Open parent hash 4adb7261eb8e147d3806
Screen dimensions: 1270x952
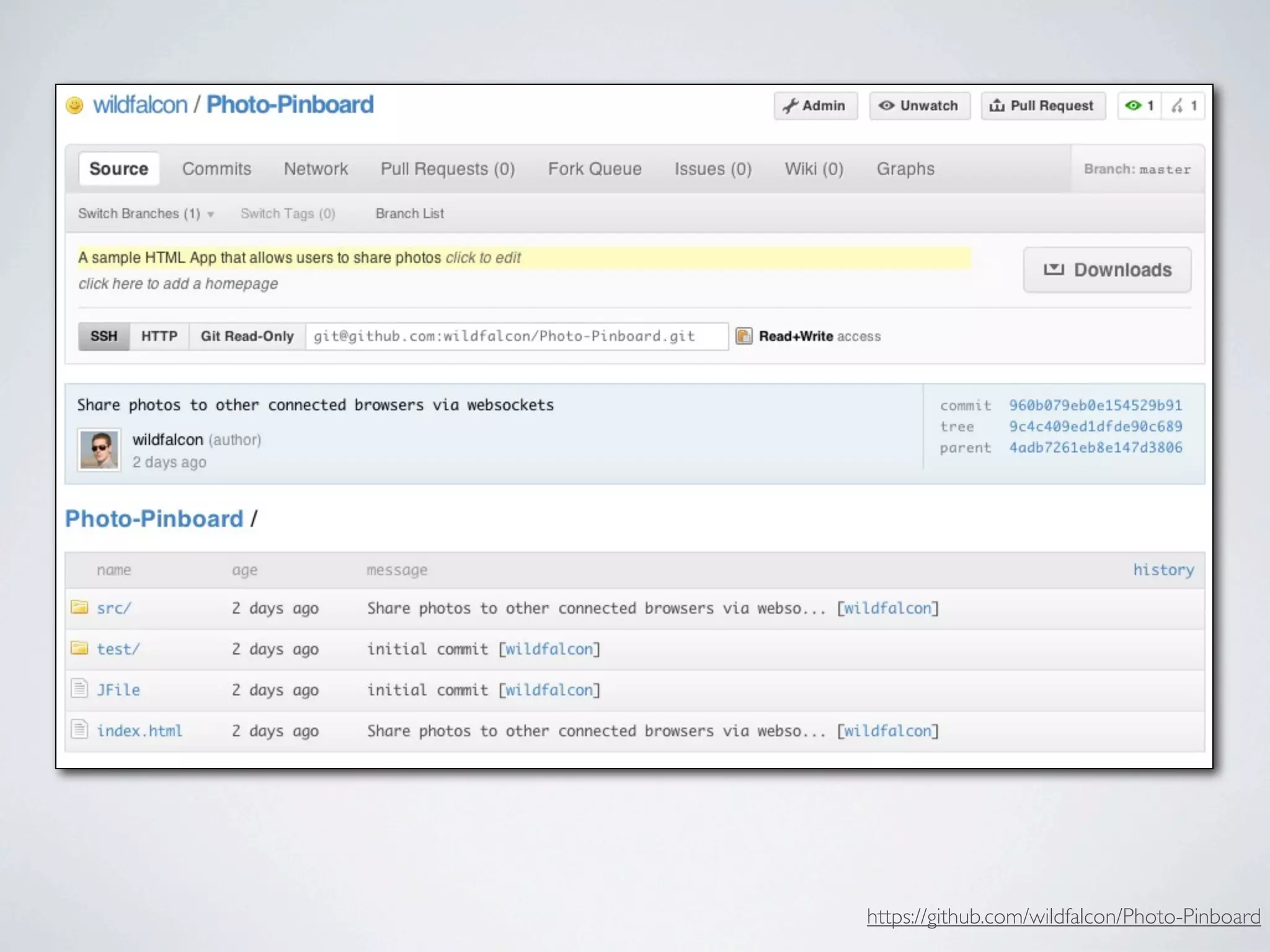[1095, 447]
